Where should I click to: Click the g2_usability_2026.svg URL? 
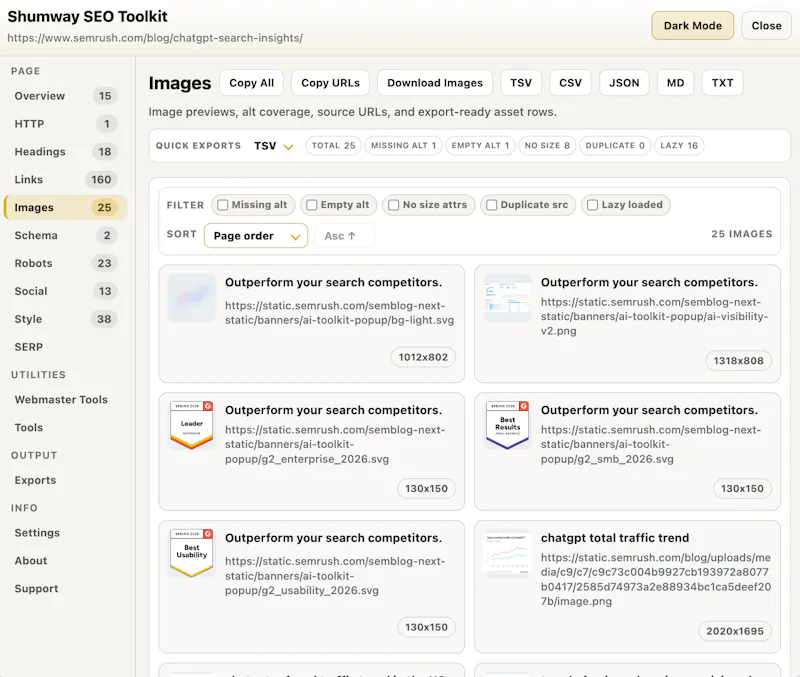(x=335, y=576)
